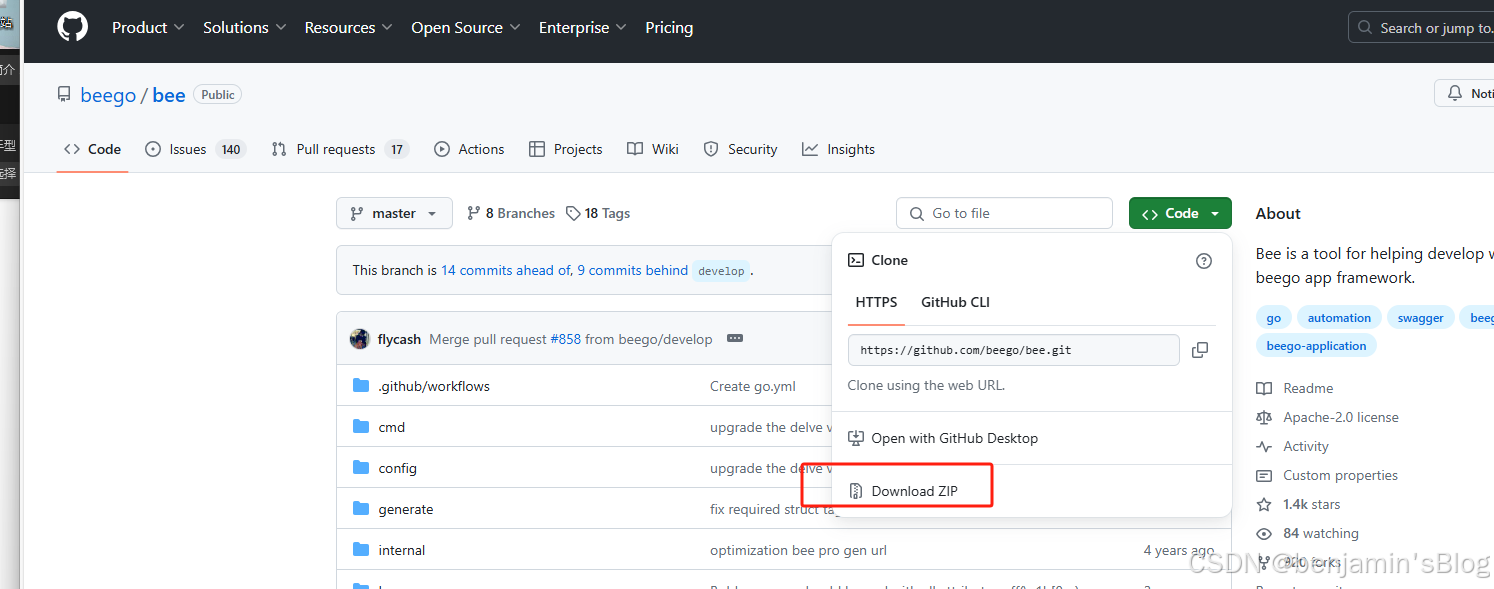
Task: Click the Notifications bell button
Action: 1465,93
